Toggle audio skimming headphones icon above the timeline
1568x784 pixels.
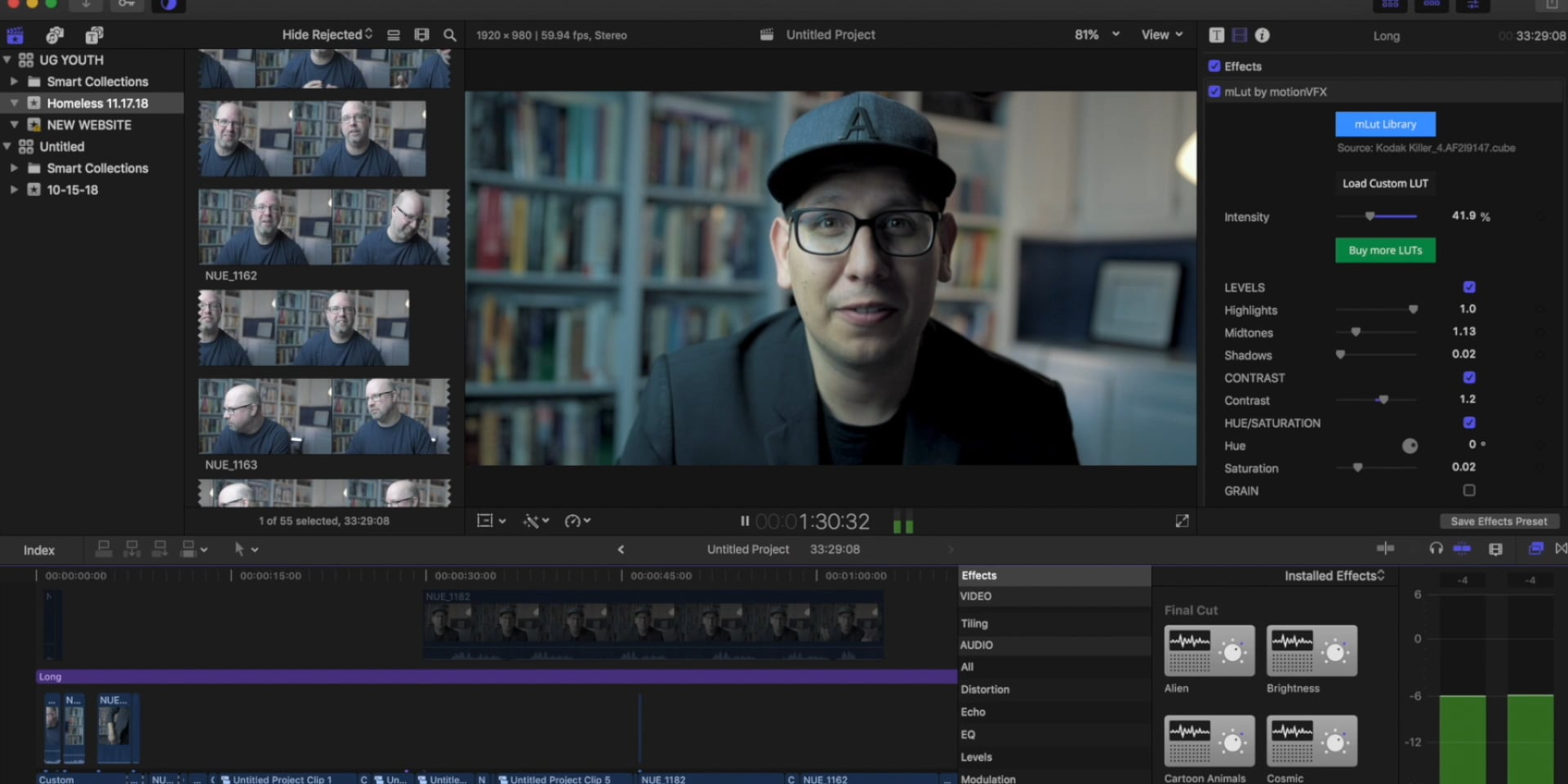(x=1437, y=549)
